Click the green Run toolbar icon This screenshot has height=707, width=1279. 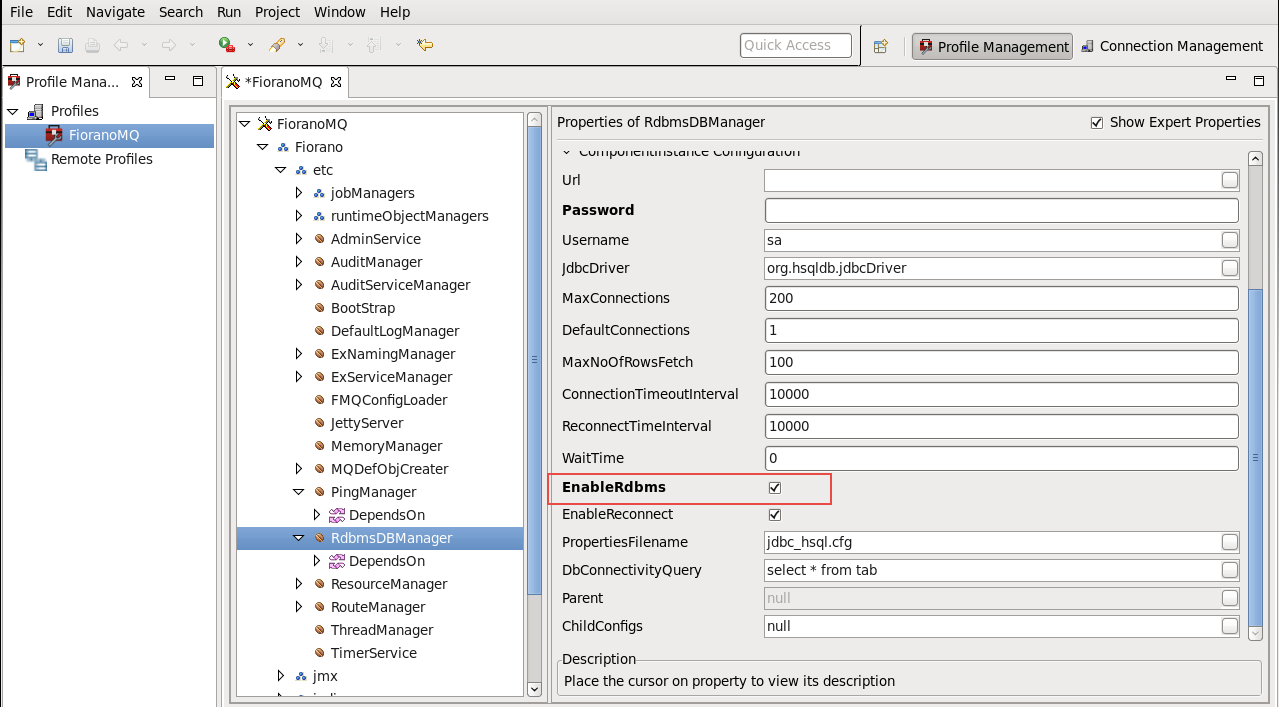[226, 45]
